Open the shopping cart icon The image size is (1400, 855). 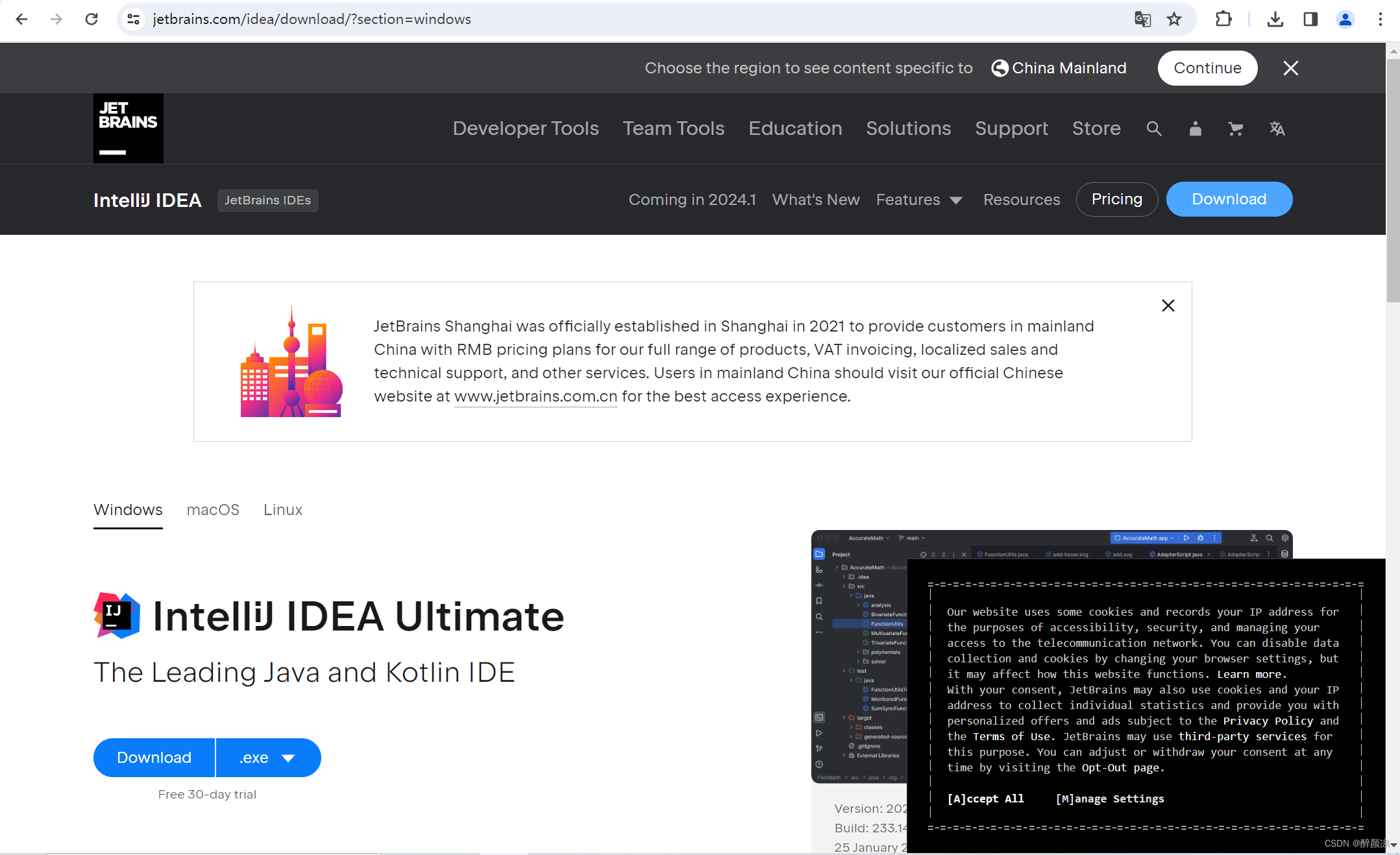click(x=1236, y=128)
